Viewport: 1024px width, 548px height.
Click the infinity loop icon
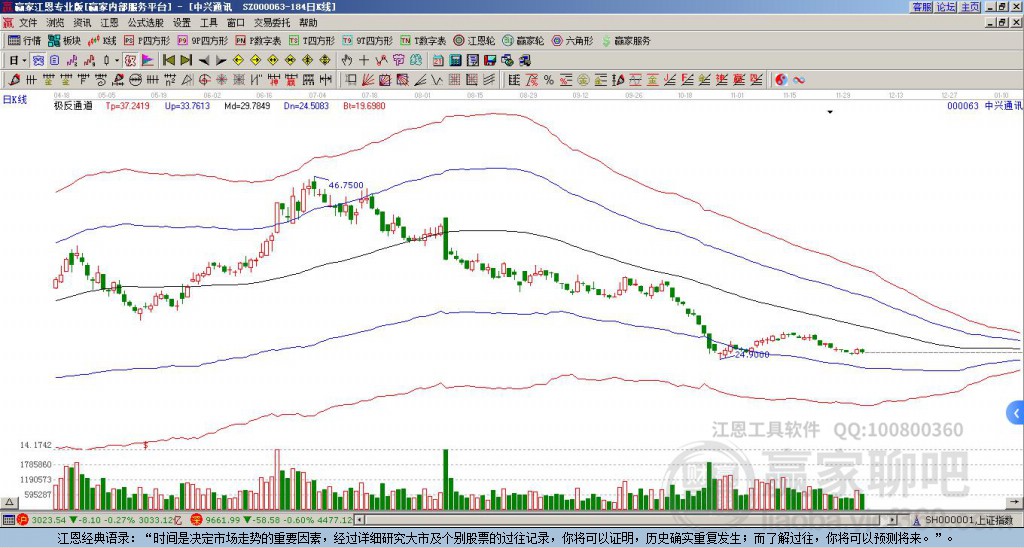[799, 80]
